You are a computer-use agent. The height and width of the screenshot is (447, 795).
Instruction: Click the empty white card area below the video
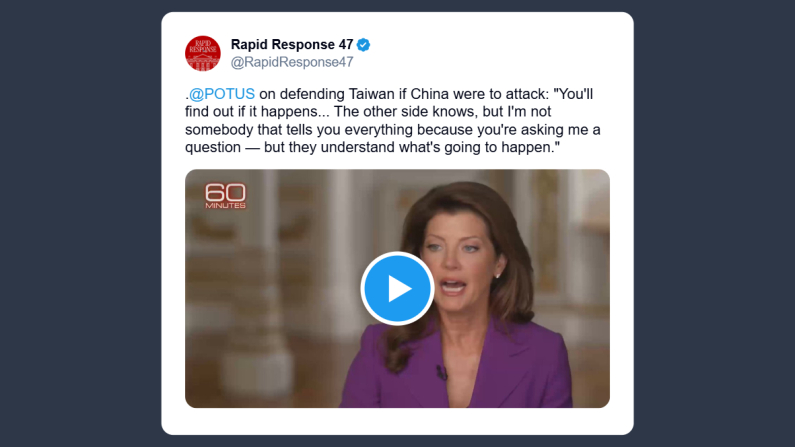click(x=397, y=421)
